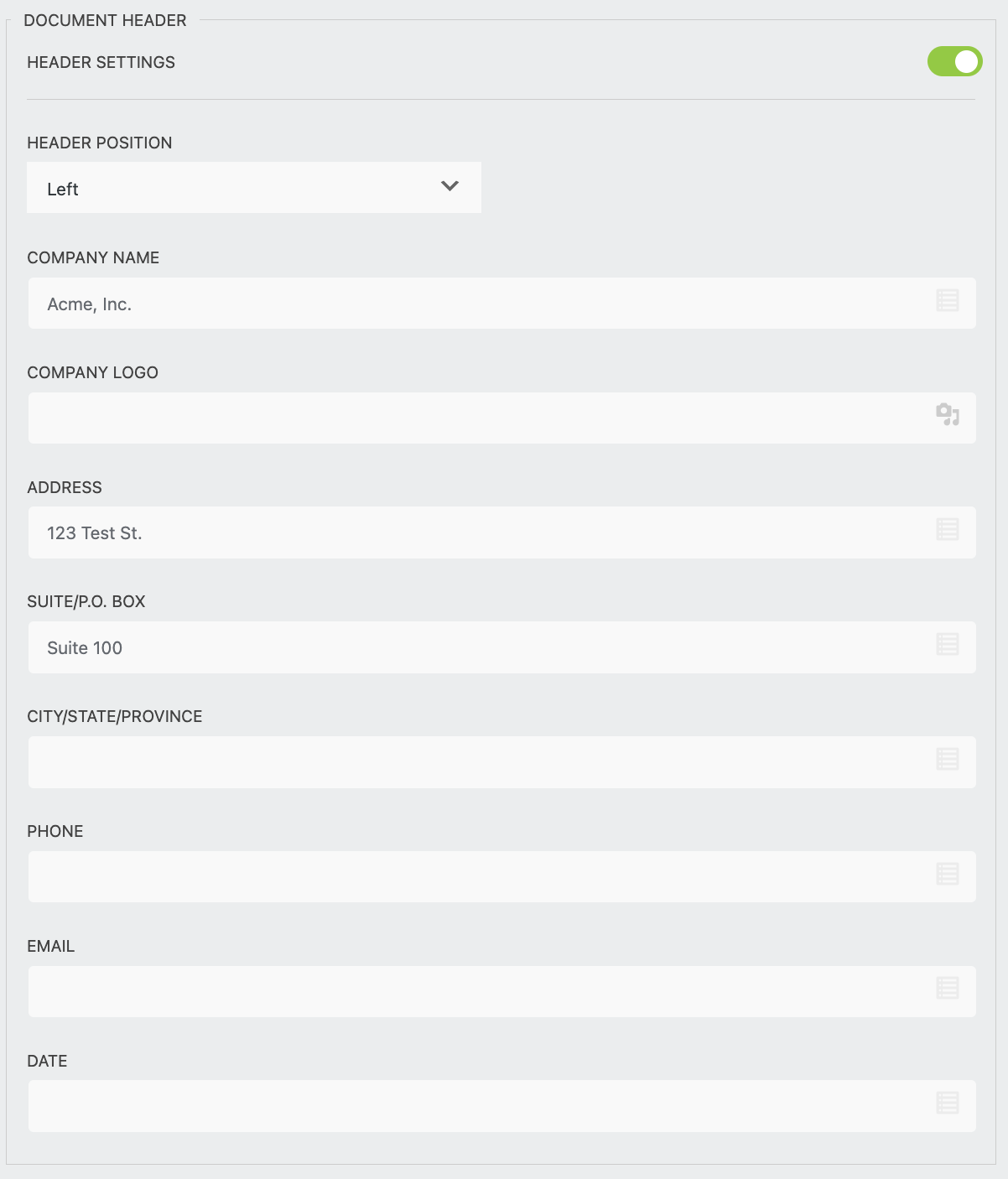Open the field selector icon for Email
Image resolution: width=1008 pixels, height=1179 pixels.
(947, 989)
